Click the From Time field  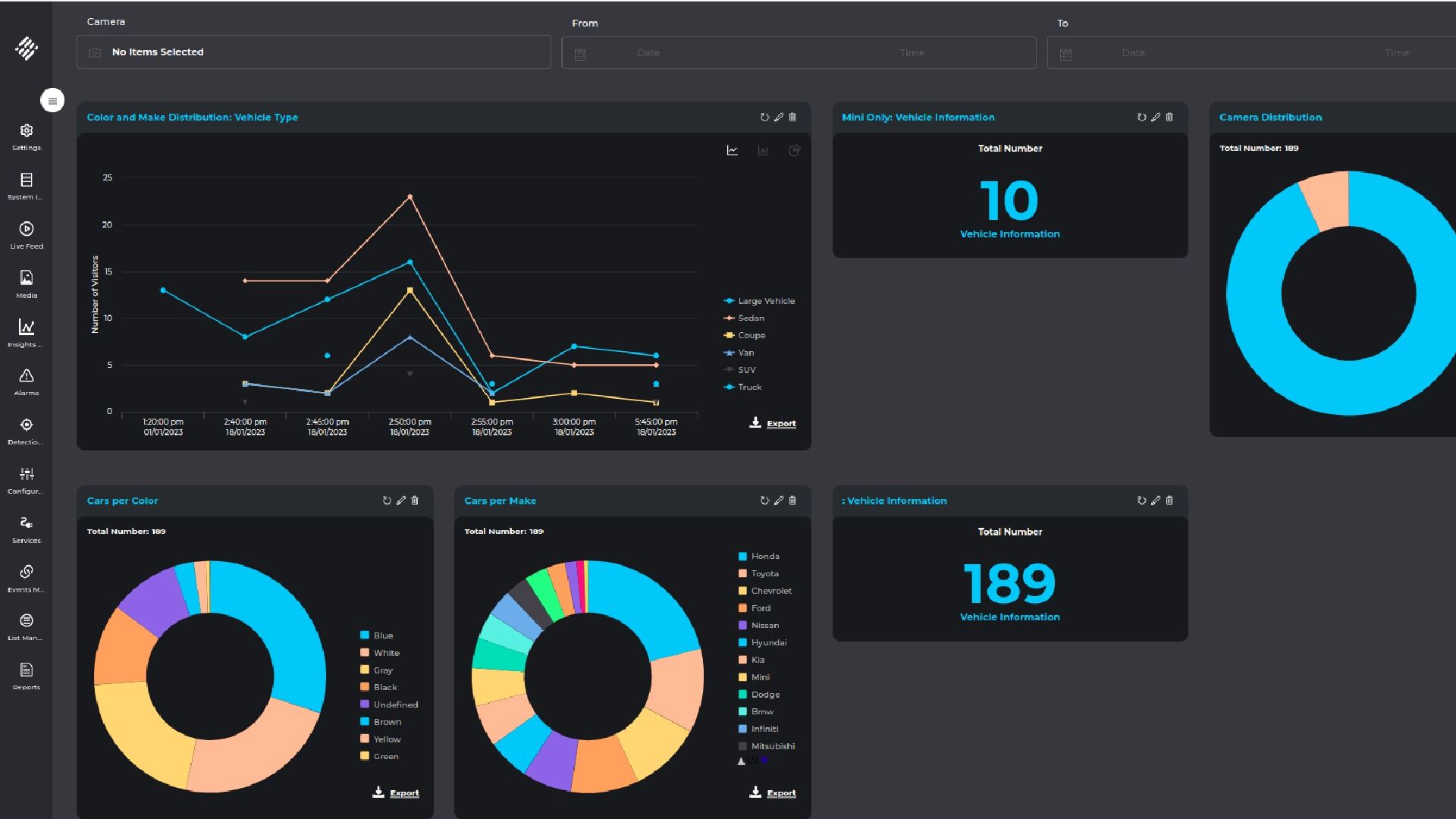[912, 53]
